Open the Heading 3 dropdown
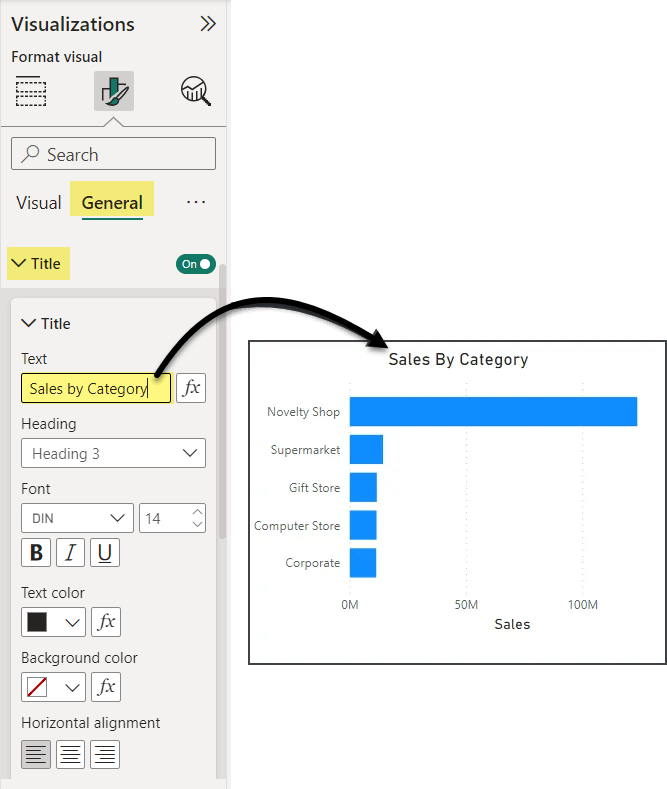Viewport: 667px width, 789px height. (113, 453)
